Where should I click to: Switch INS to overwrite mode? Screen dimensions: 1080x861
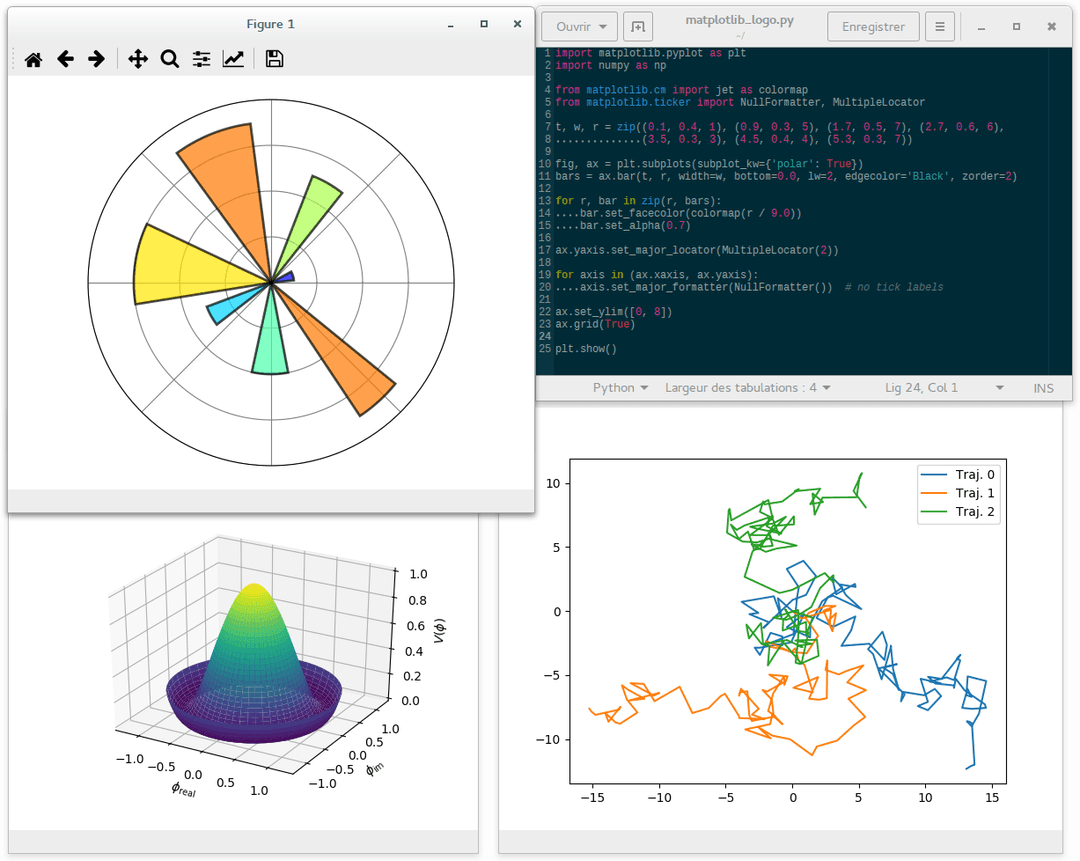pos(1043,387)
